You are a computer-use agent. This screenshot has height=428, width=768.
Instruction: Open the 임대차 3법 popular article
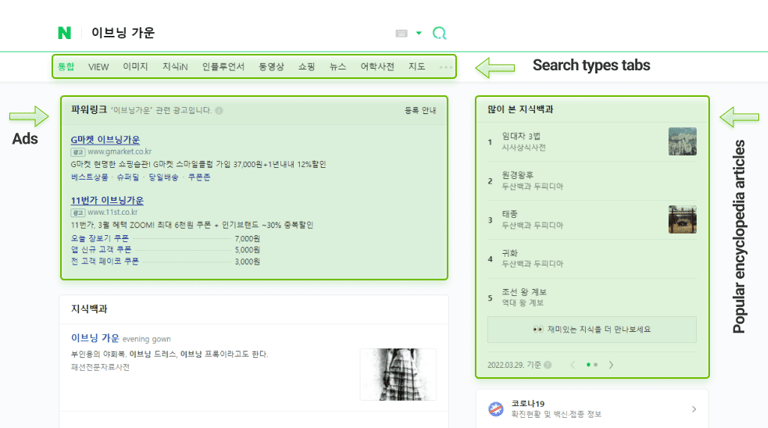521,136
